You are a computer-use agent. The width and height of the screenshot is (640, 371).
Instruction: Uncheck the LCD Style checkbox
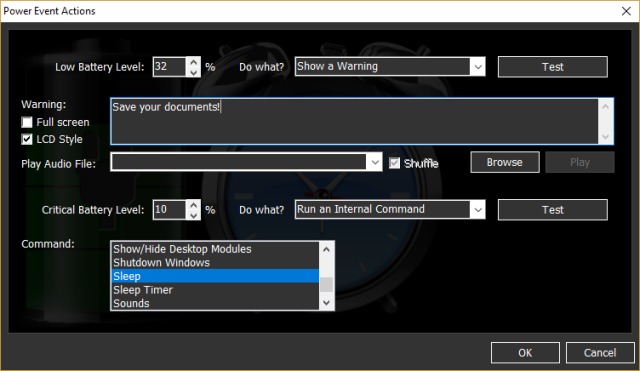point(27,139)
